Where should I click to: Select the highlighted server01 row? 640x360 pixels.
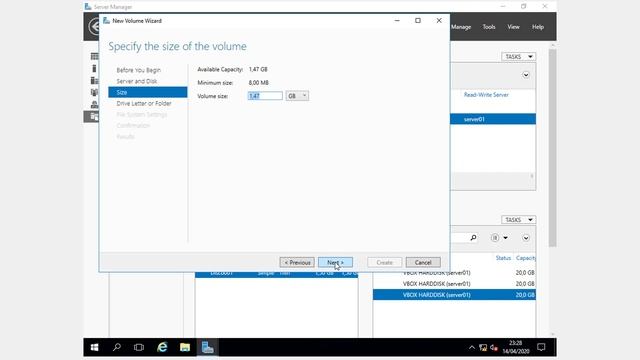pos(493,119)
